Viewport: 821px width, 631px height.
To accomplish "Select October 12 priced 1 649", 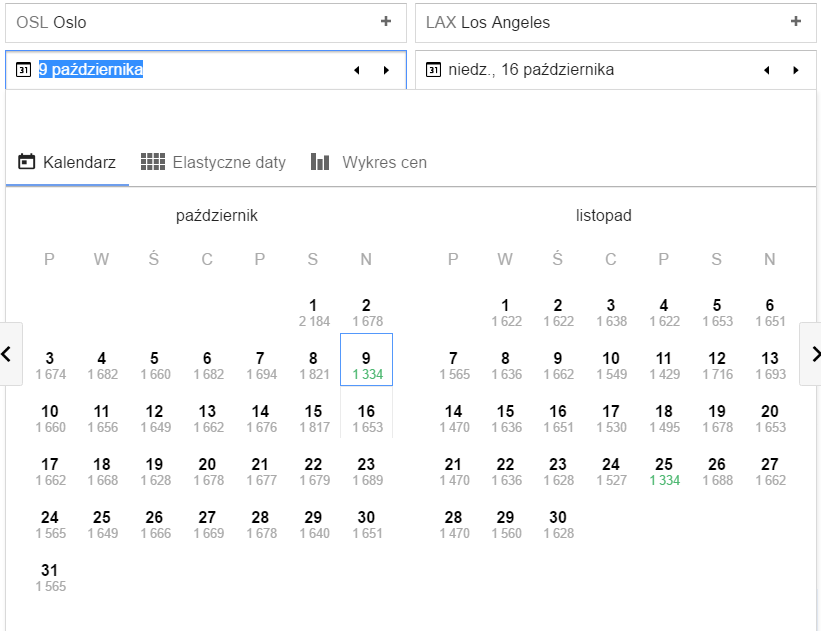I will click(x=155, y=418).
